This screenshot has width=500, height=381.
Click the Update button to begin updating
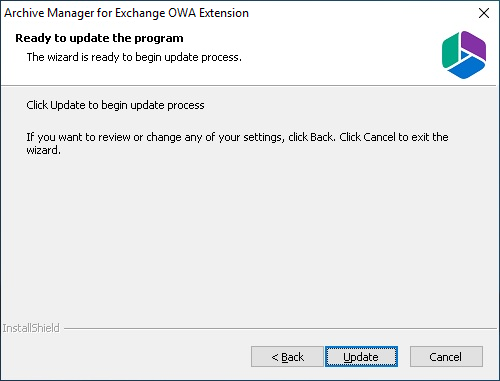click(361, 357)
